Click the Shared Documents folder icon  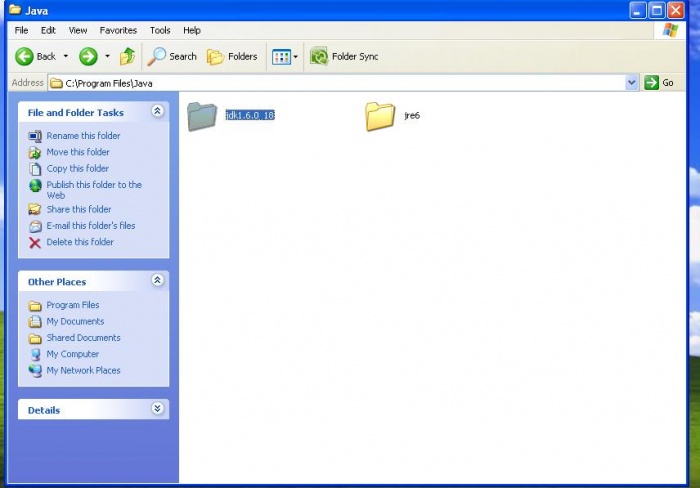point(35,338)
